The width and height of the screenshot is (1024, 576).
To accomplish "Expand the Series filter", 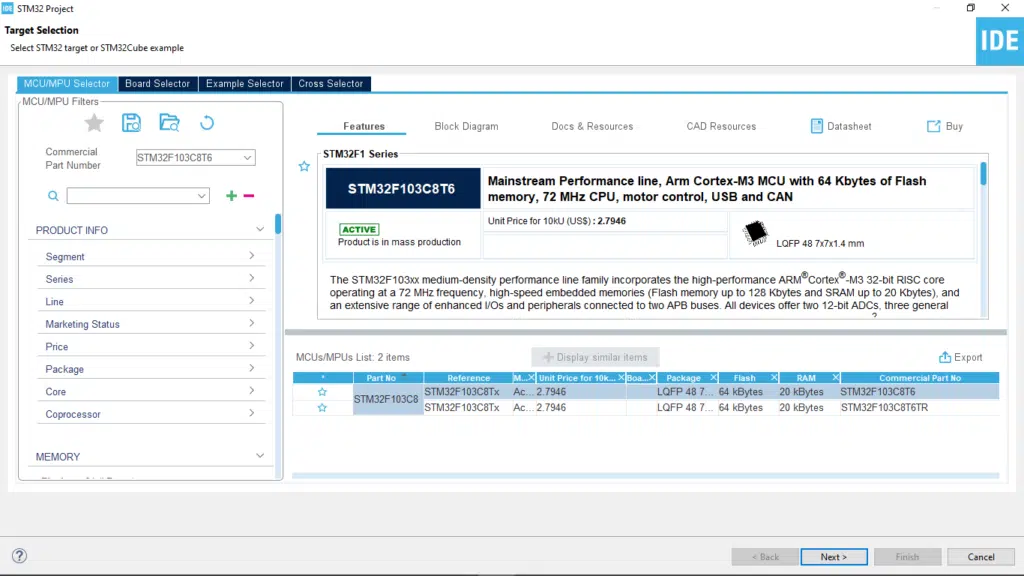I will (x=251, y=278).
